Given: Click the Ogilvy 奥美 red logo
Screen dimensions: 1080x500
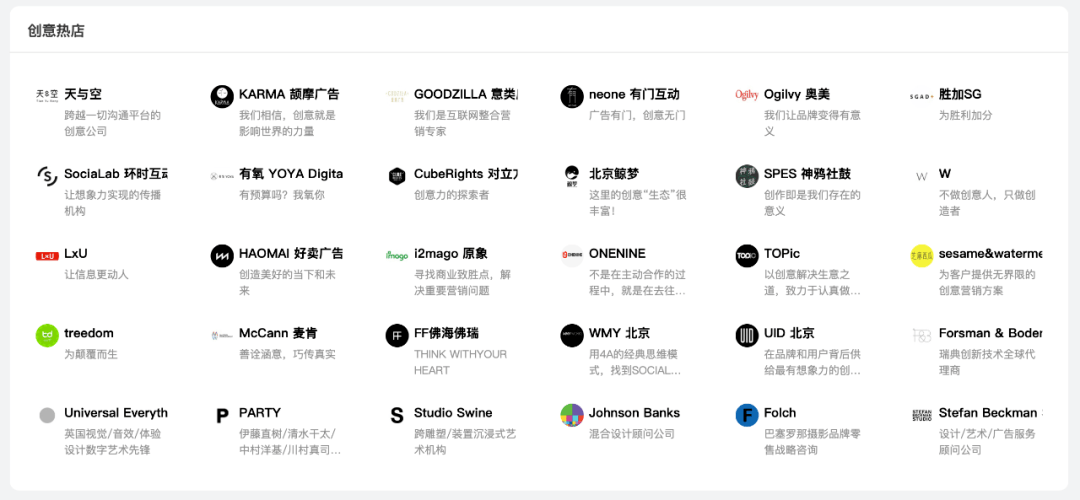Looking at the screenshot, I should click(x=747, y=95).
